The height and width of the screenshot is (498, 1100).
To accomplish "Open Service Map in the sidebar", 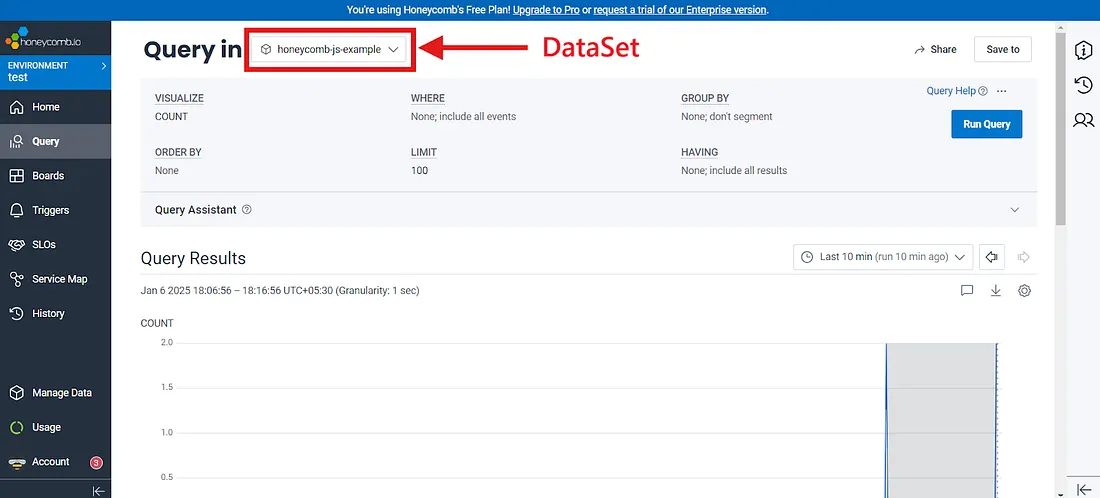I will click(x=59, y=279).
